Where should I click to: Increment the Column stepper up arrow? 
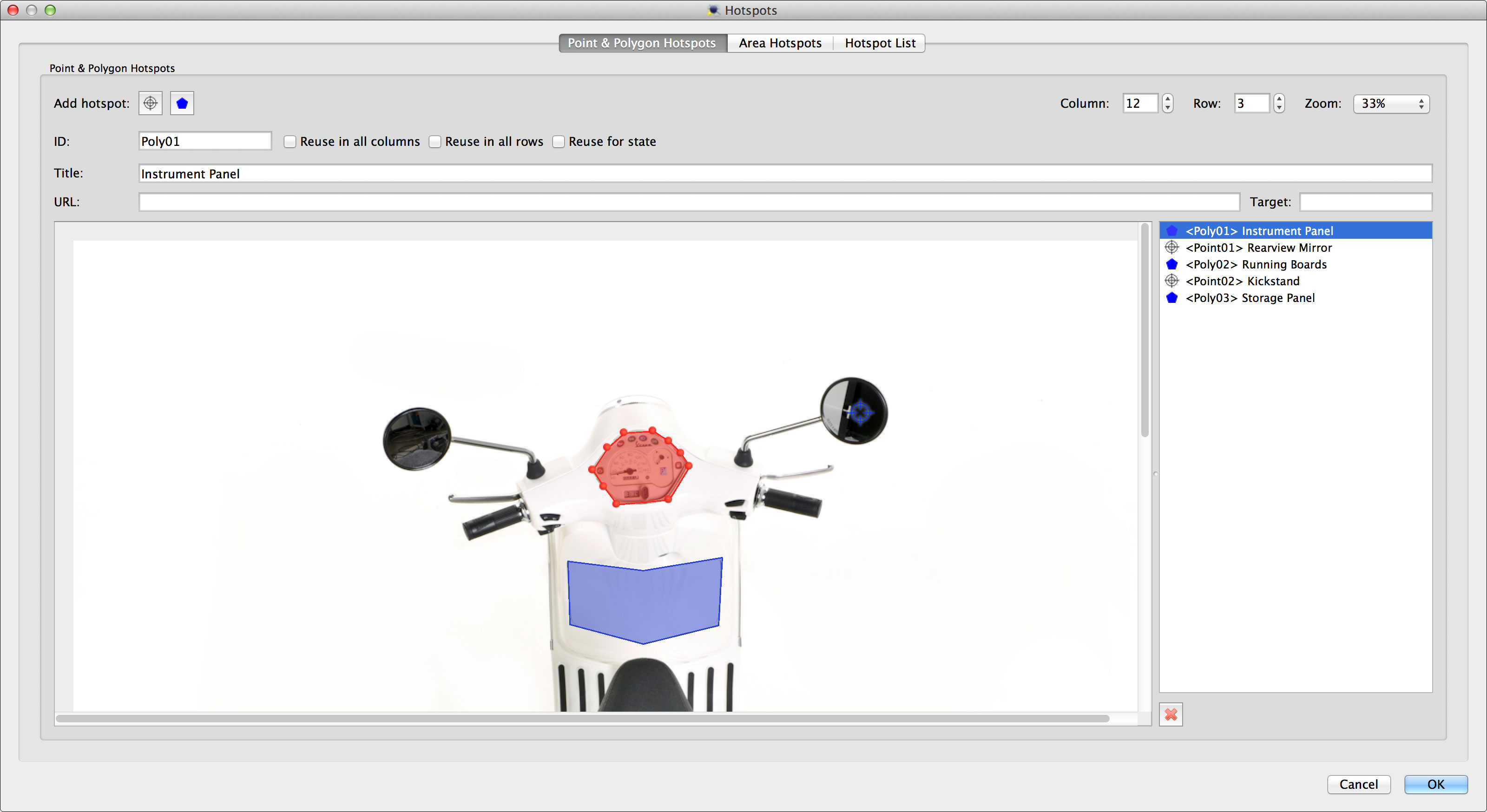(1168, 99)
